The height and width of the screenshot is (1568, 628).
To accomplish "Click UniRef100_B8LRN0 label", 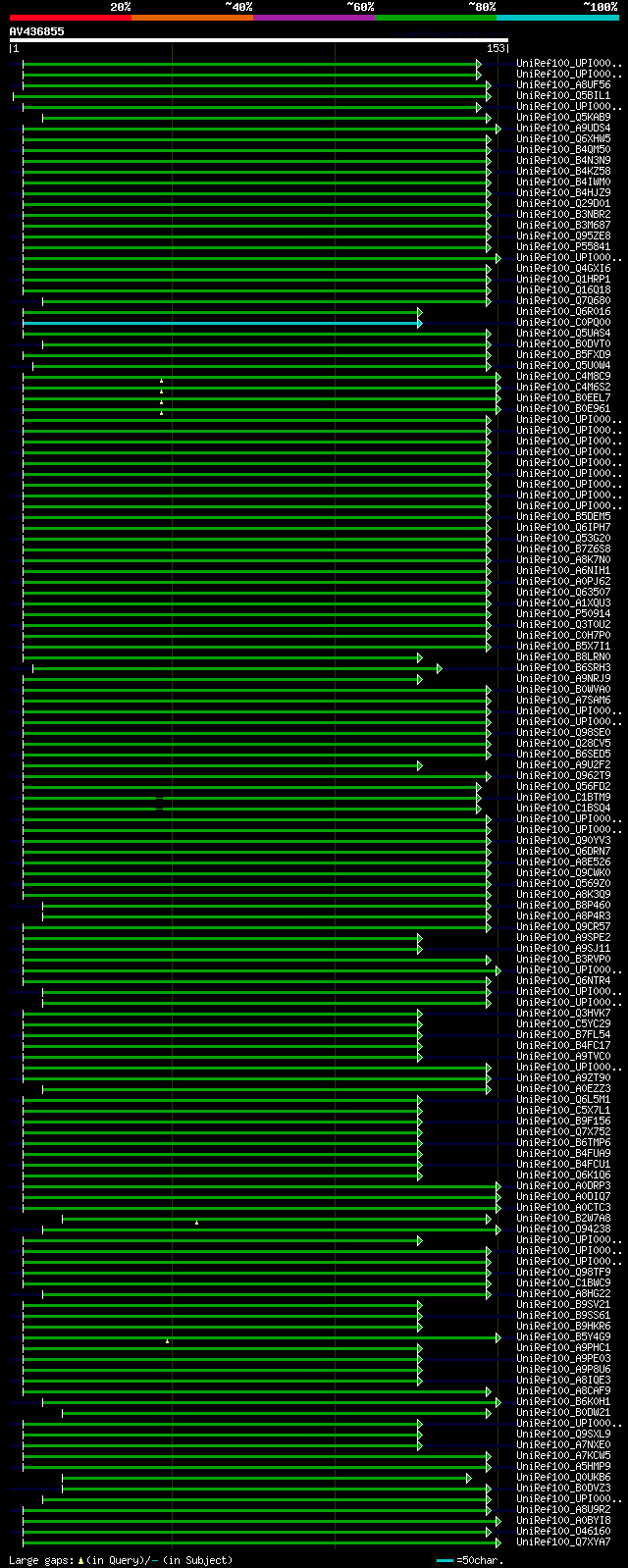I will click(563, 657).
